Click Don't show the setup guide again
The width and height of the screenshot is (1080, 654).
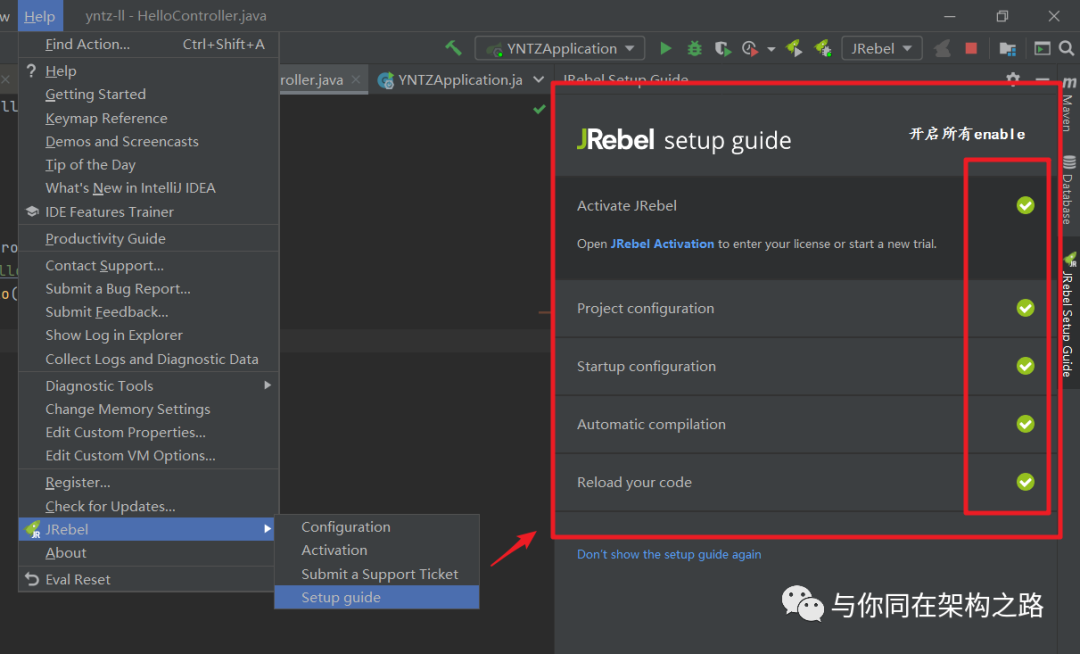click(669, 554)
